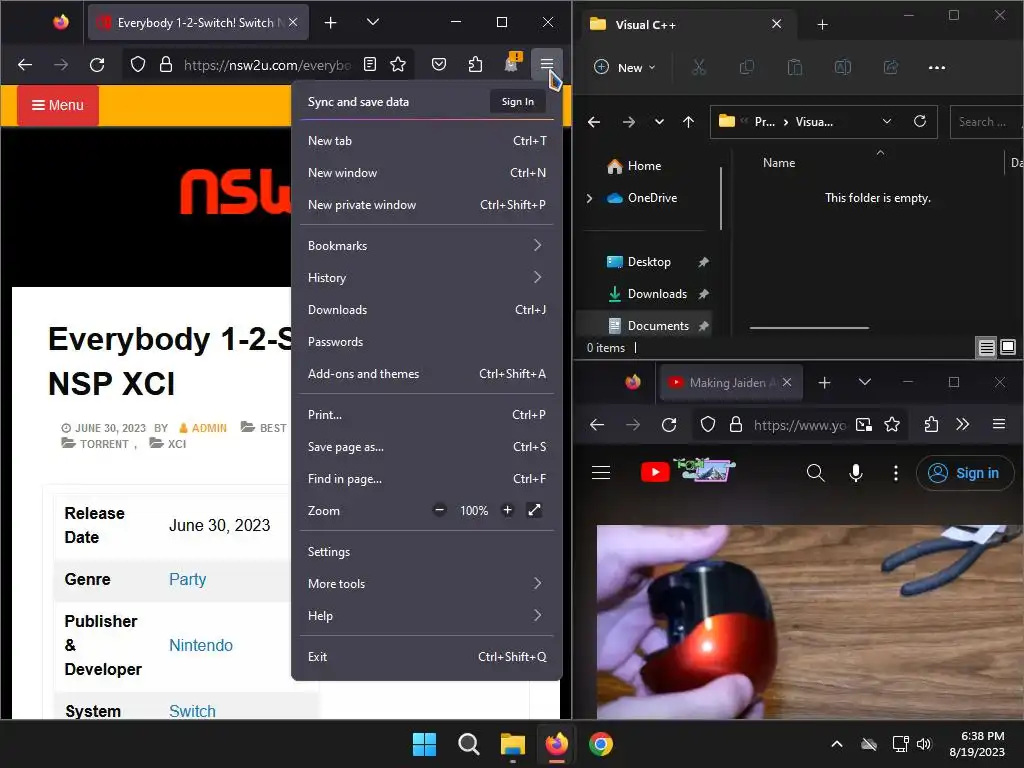Viewport: 1024px width, 768px height.
Task: Open Extensions puzzle icon in nsw2u window
Action: (x=475, y=64)
